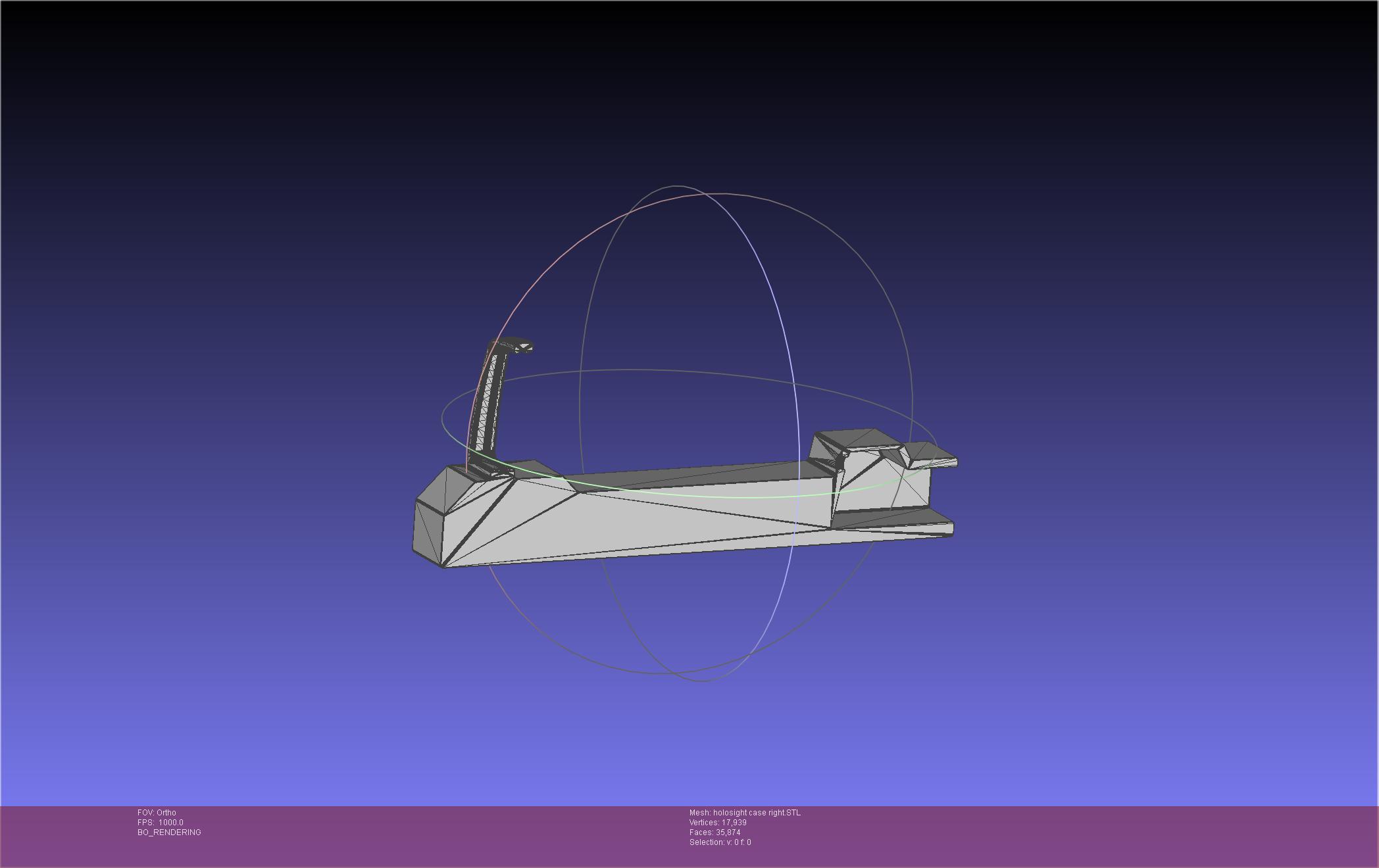Viewport: 1379px width, 868px height.
Task: Click the left end face of the model
Action: pyautogui.click(x=428, y=531)
